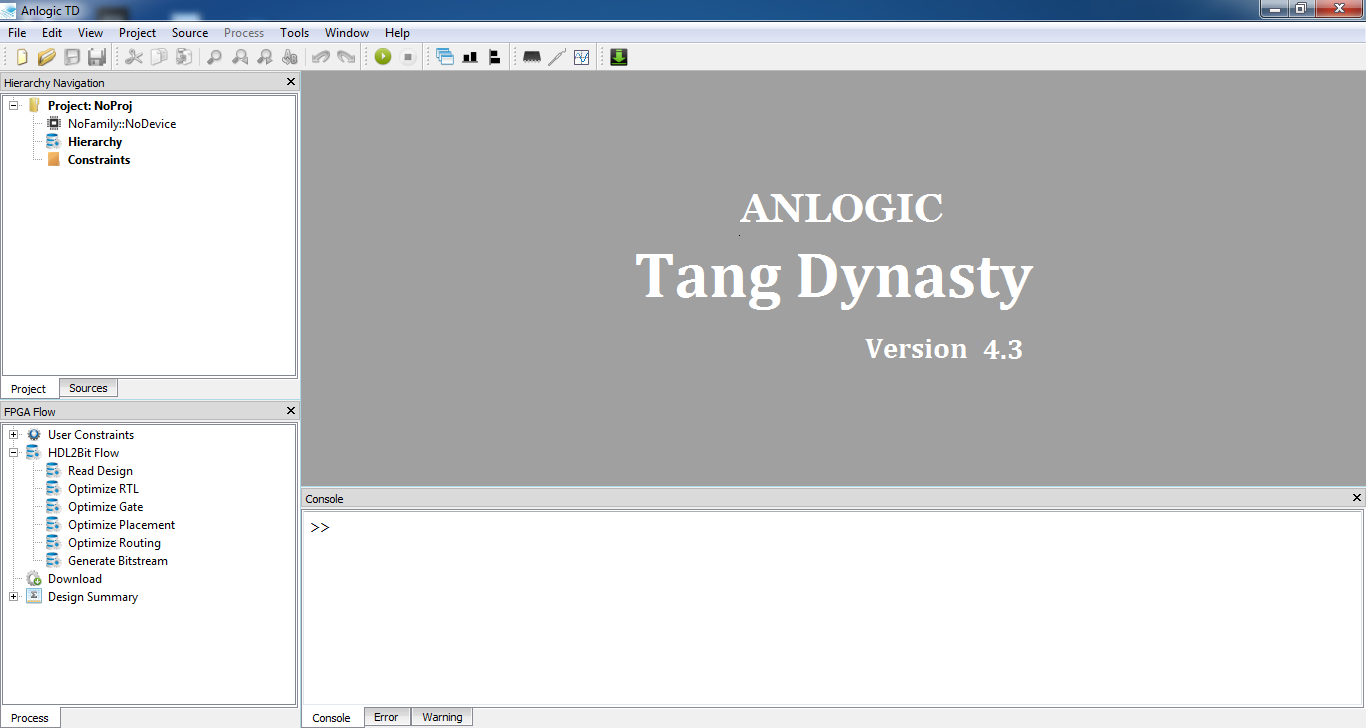Select the Hierarchy tree item
The height and width of the screenshot is (728, 1366).
(x=95, y=142)
